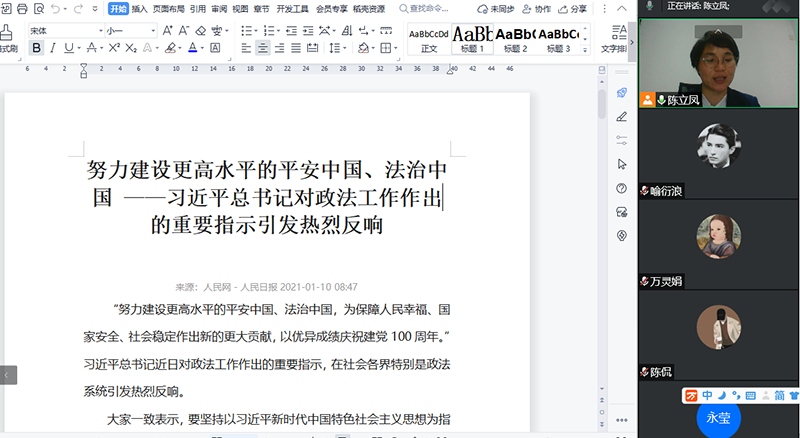Click the shading paint bucket
Screen dimensions: 800x438
click(363, 48)
